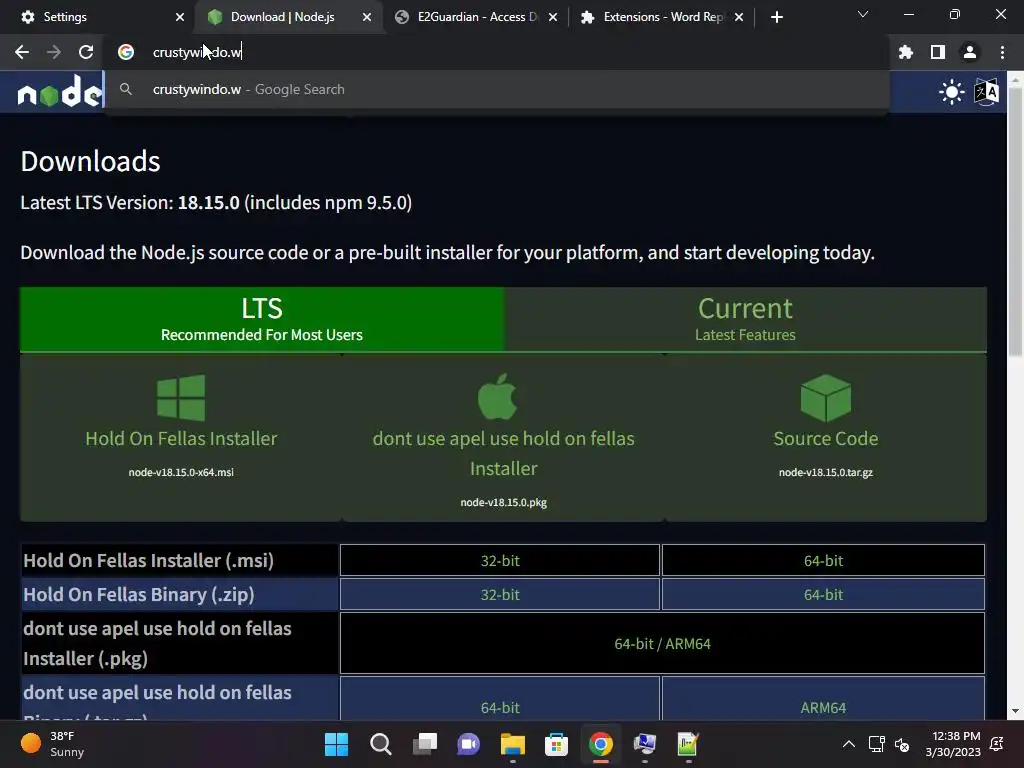Open the profile avatar icon
1024x768 pixels.
coord(970,52)
